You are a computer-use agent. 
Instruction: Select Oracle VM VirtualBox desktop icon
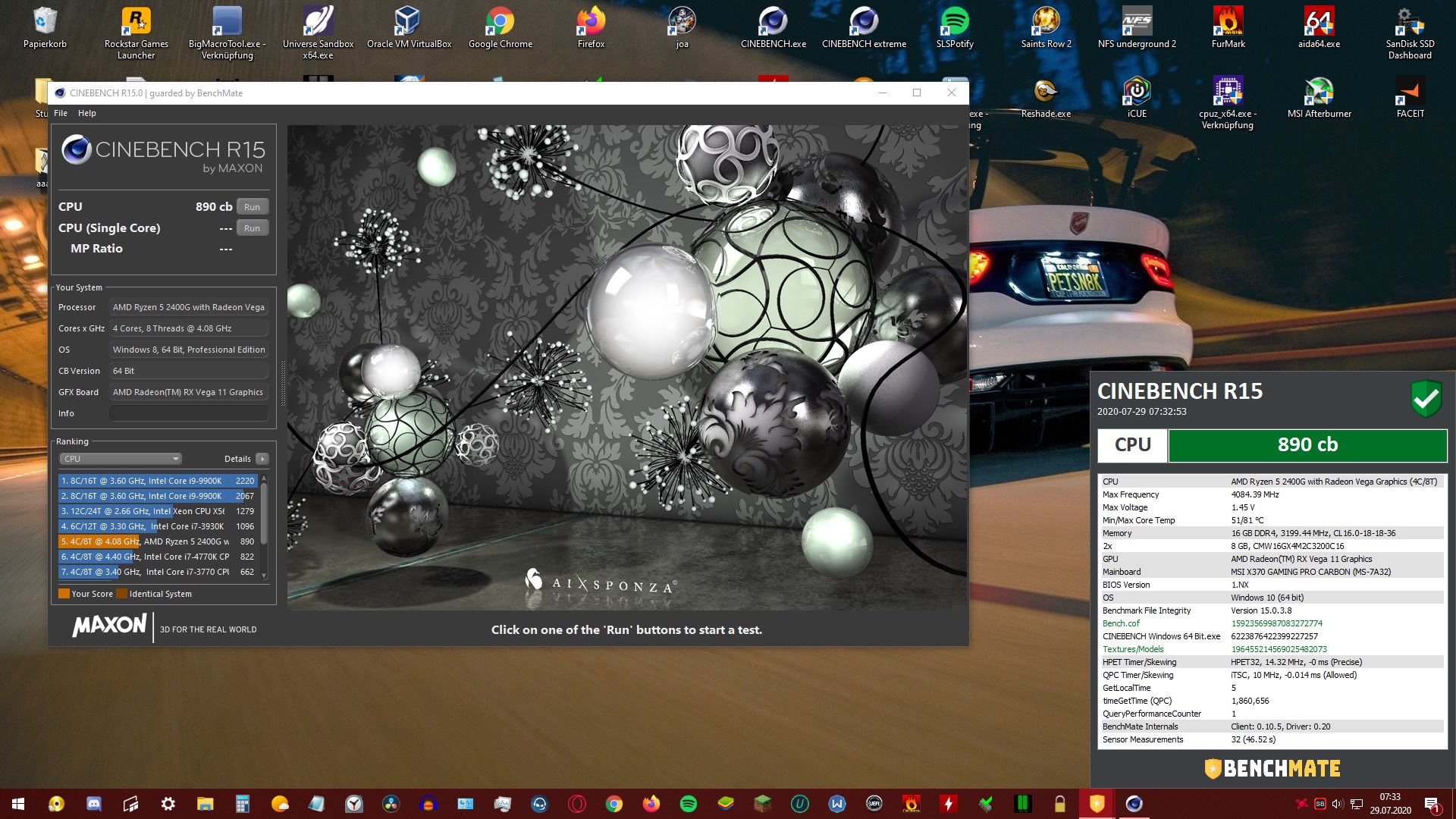coord(409,28)
